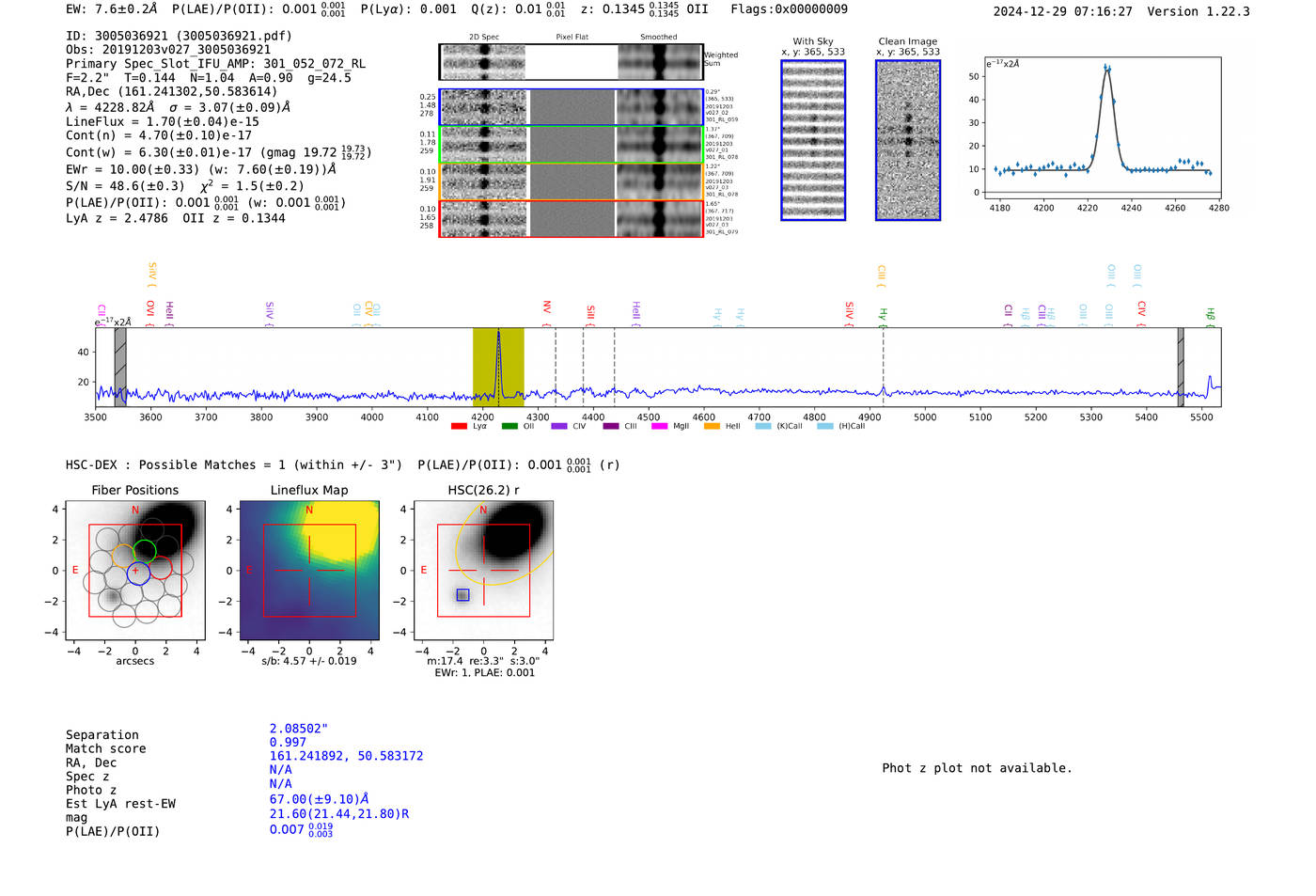The width and height of the screenshot is (1316, 896).
Task: Click the Match score value 0.997
Action: (x=288, y=742)
